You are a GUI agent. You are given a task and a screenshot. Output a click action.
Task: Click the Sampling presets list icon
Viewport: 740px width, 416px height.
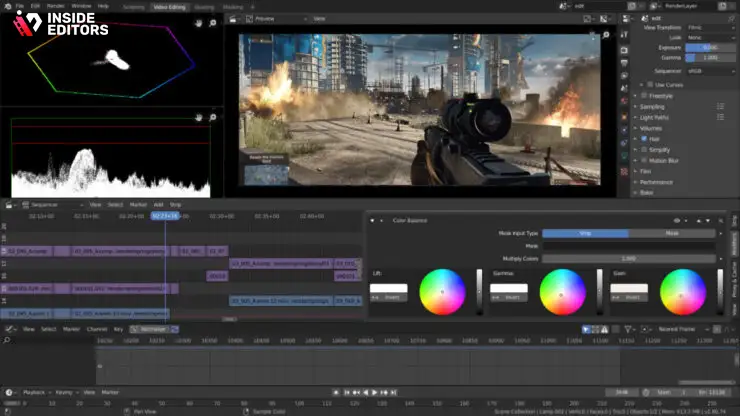coord(720,107)
